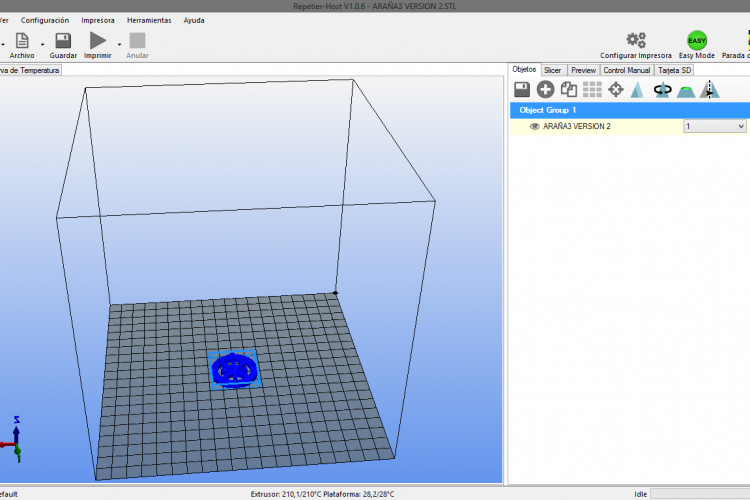Click the blue spider model in viewport
The width and height of the screenshot is (750, 500).
[x=234, y=369]
